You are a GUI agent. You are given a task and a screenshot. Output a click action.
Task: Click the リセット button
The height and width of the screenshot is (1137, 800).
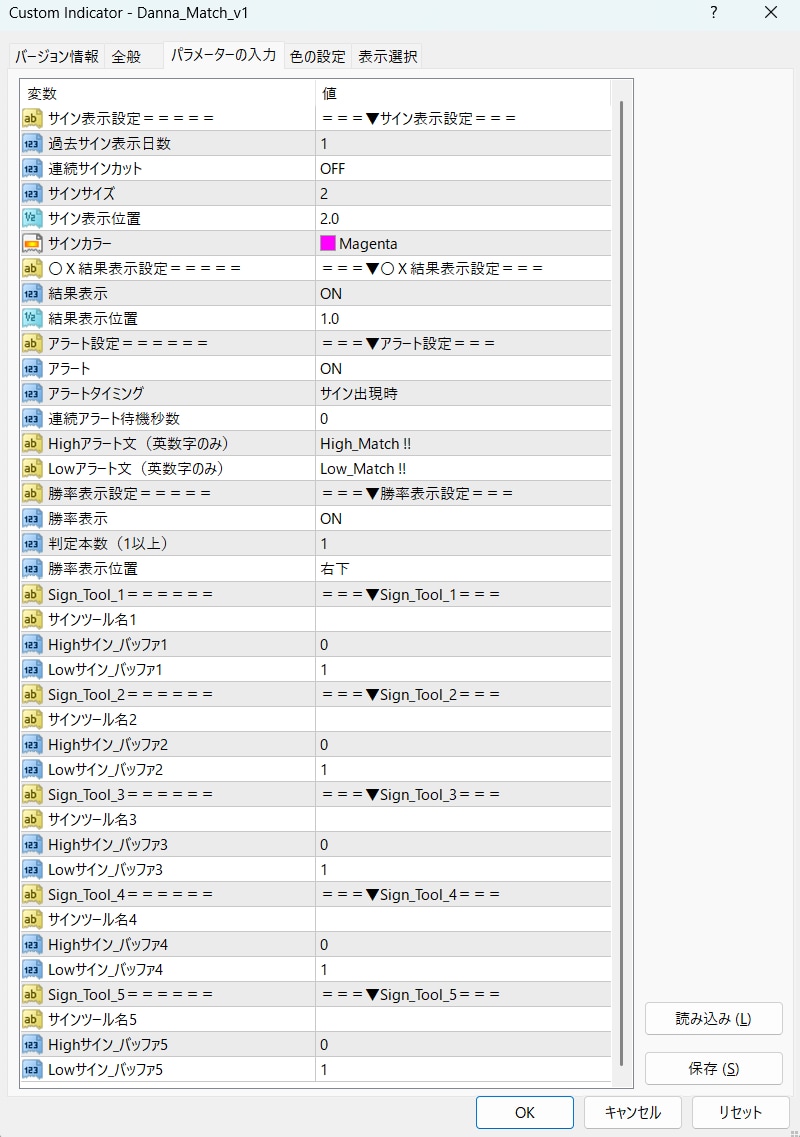coord(741,1112)
